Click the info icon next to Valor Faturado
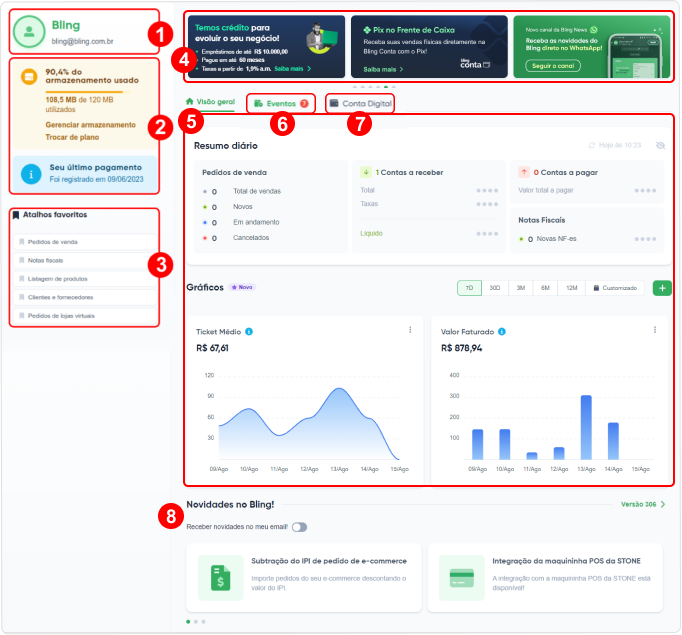This screenshot has width=682, height=635. coord(502,331)
